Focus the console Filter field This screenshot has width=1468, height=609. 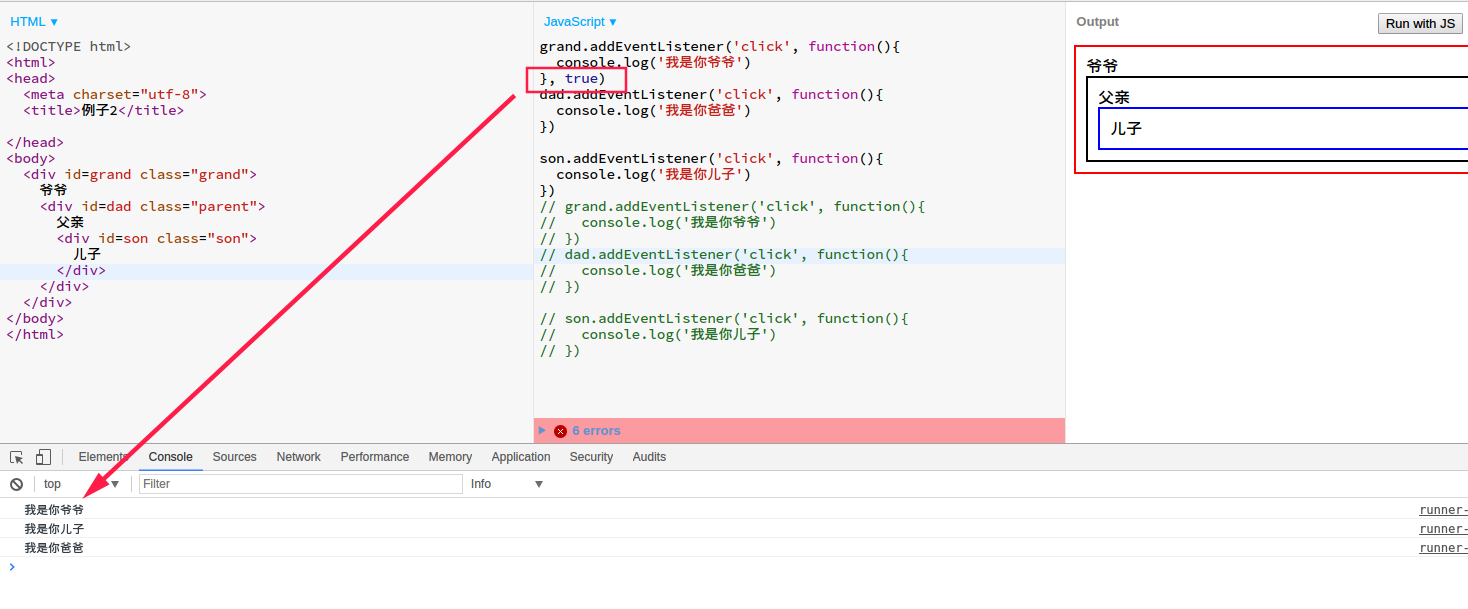click(x=301, y=484)
